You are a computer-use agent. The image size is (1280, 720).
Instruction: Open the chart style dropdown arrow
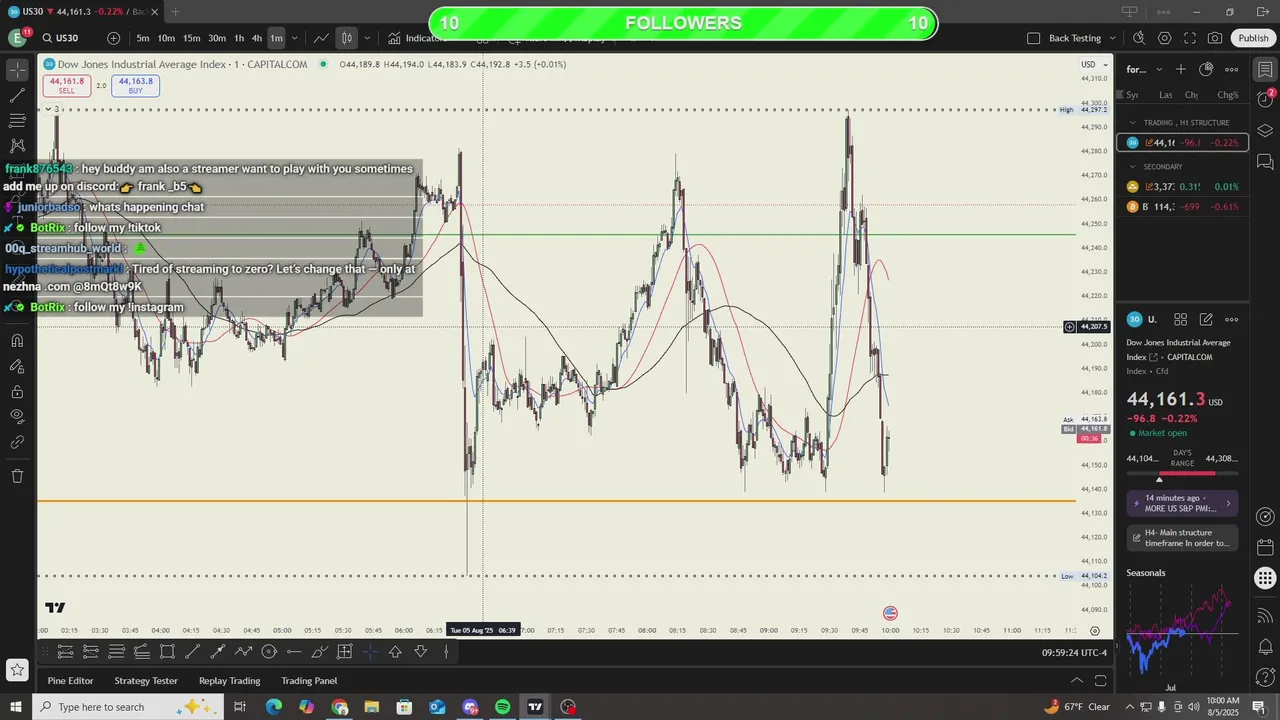[x=367, y=38]
